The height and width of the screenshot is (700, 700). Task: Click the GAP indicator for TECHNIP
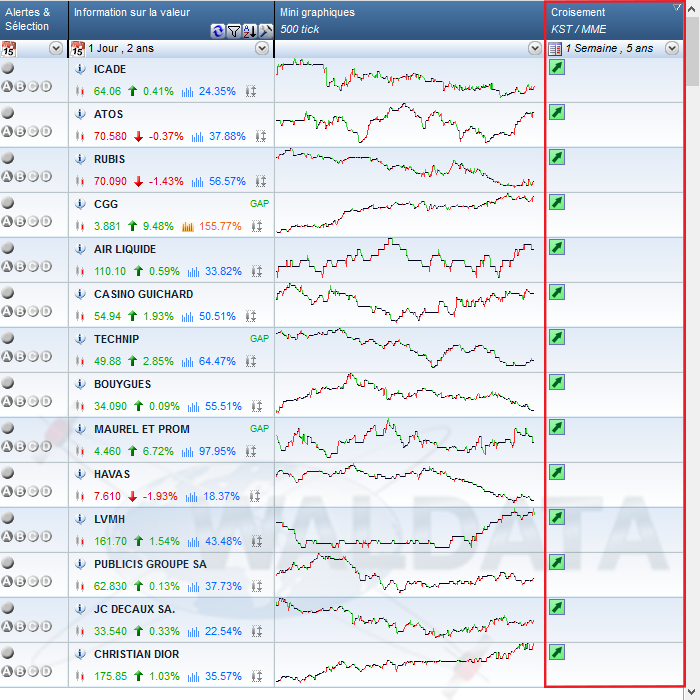click(x=259, y=339)
